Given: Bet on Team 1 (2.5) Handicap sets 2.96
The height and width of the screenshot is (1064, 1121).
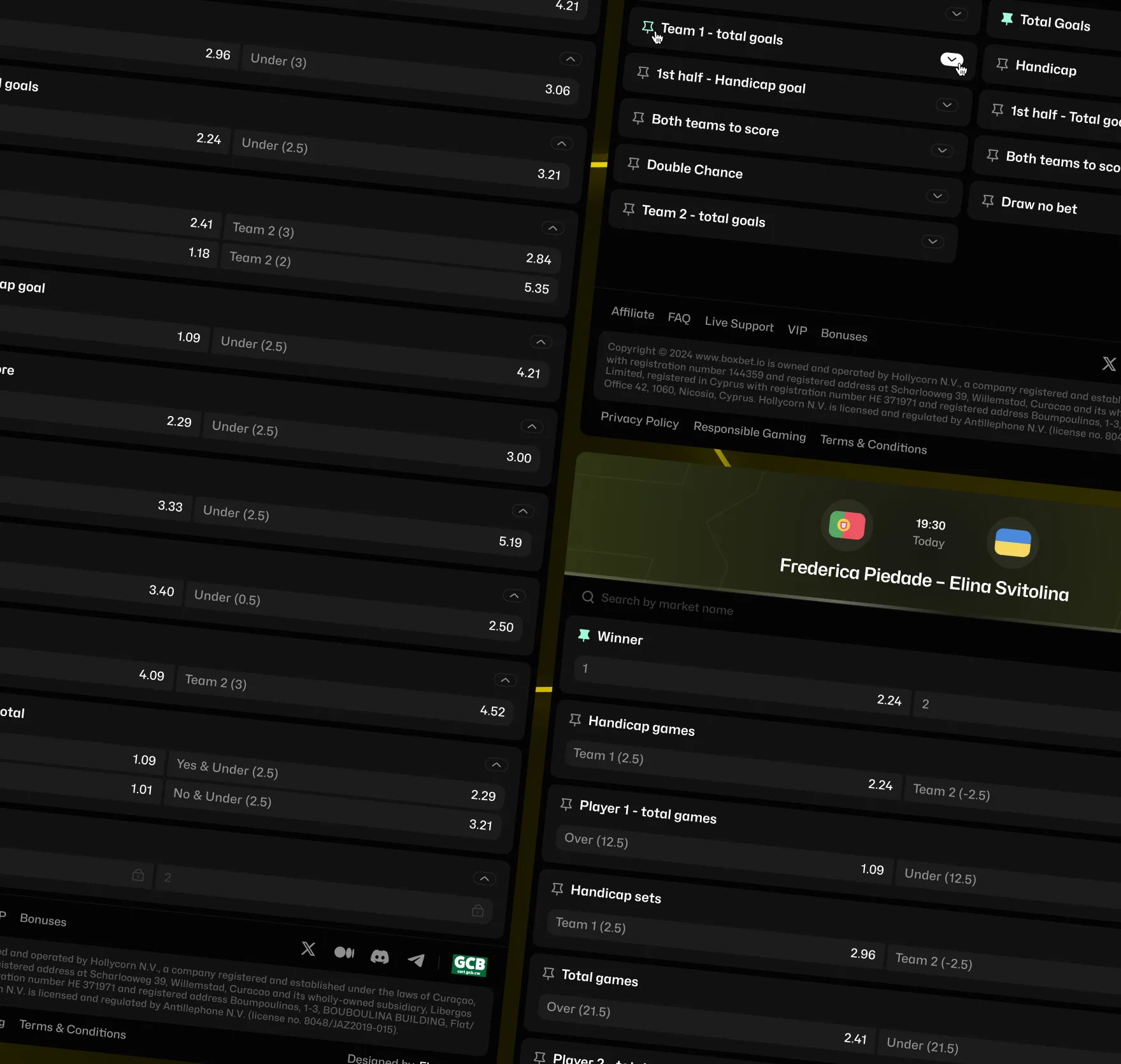Looking at the screenshot, I should click(x=715, y=938).
